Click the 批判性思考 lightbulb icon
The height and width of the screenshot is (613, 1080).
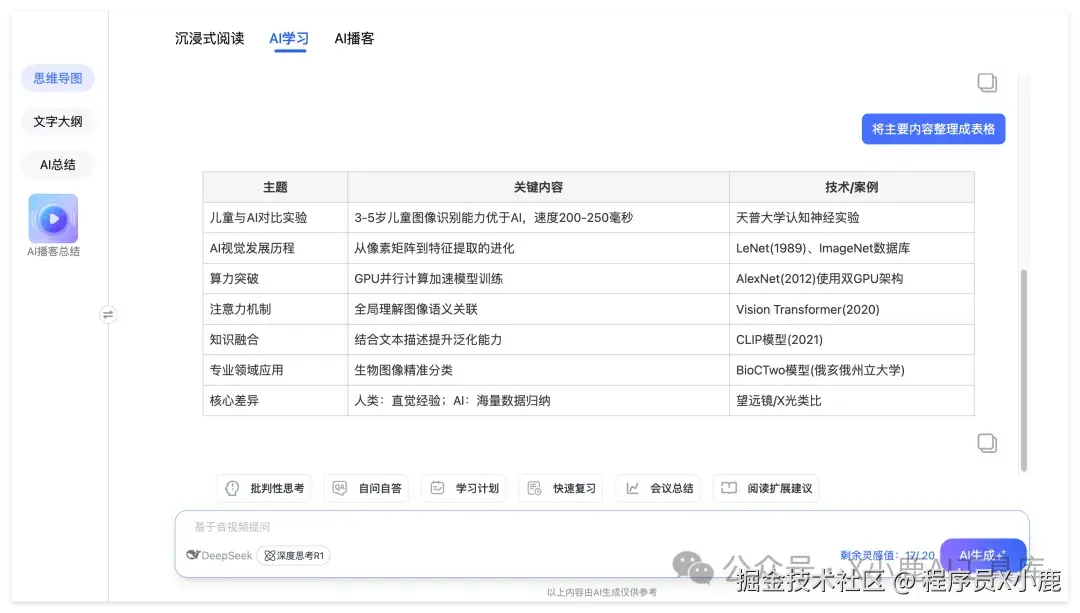pyautogui.click(x=232, y=488)
